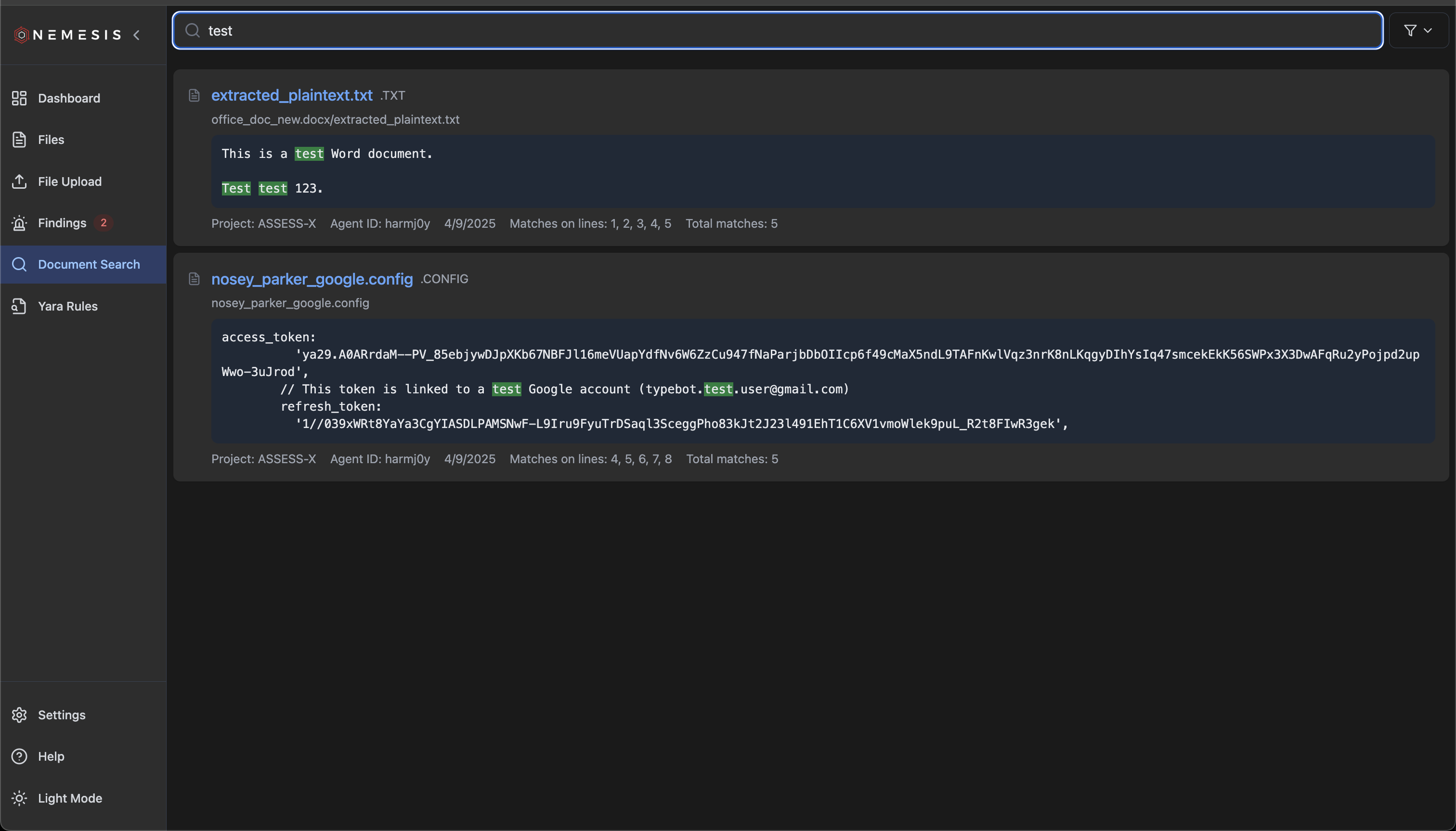1456x831 pixels.
Task: Open the extracted_plaintext.txt file link
Action: pyautogui.click(x=291, y=95)
